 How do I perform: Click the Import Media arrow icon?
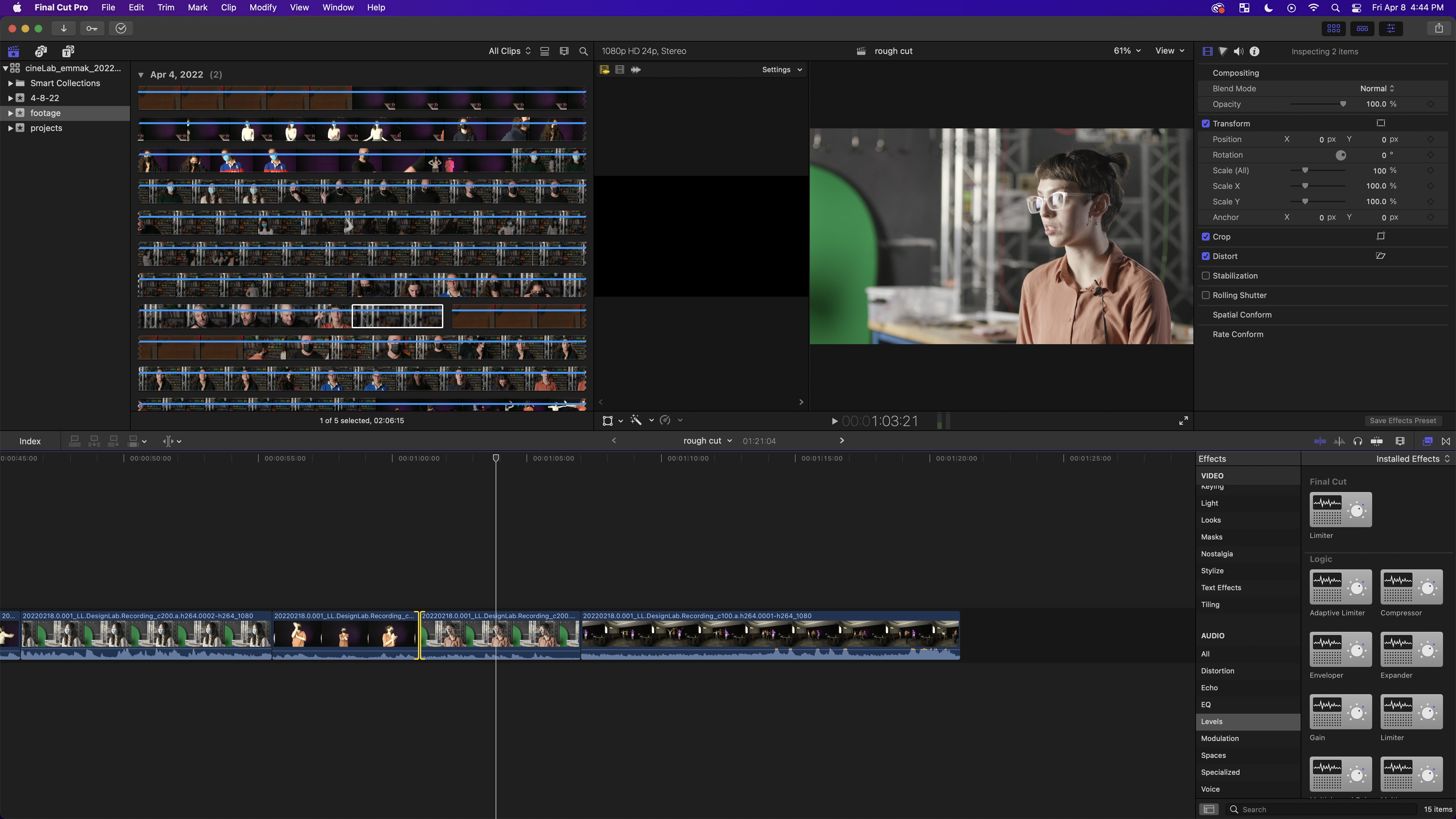(64, 28)
